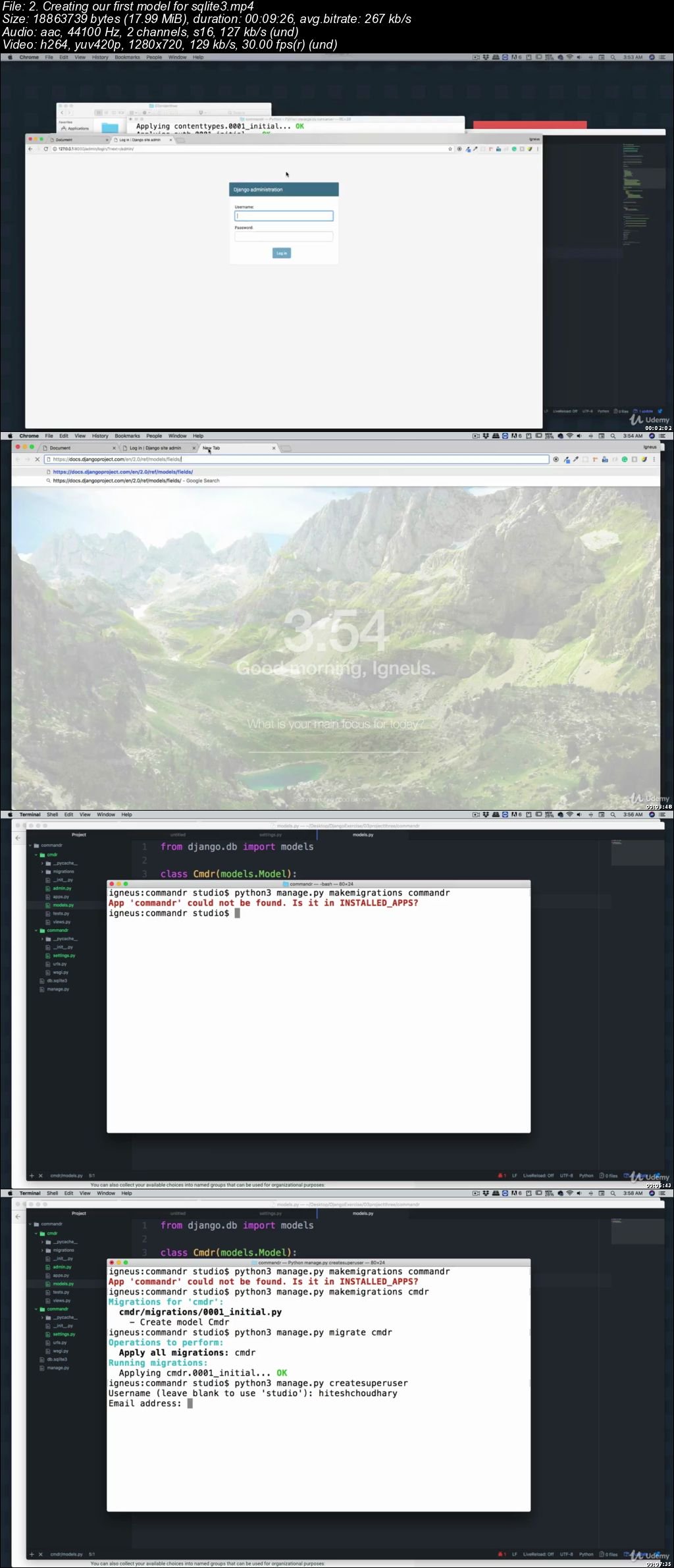Click Wi-Fi icon in the 3:54 AM menu bar

coord(569,436)
